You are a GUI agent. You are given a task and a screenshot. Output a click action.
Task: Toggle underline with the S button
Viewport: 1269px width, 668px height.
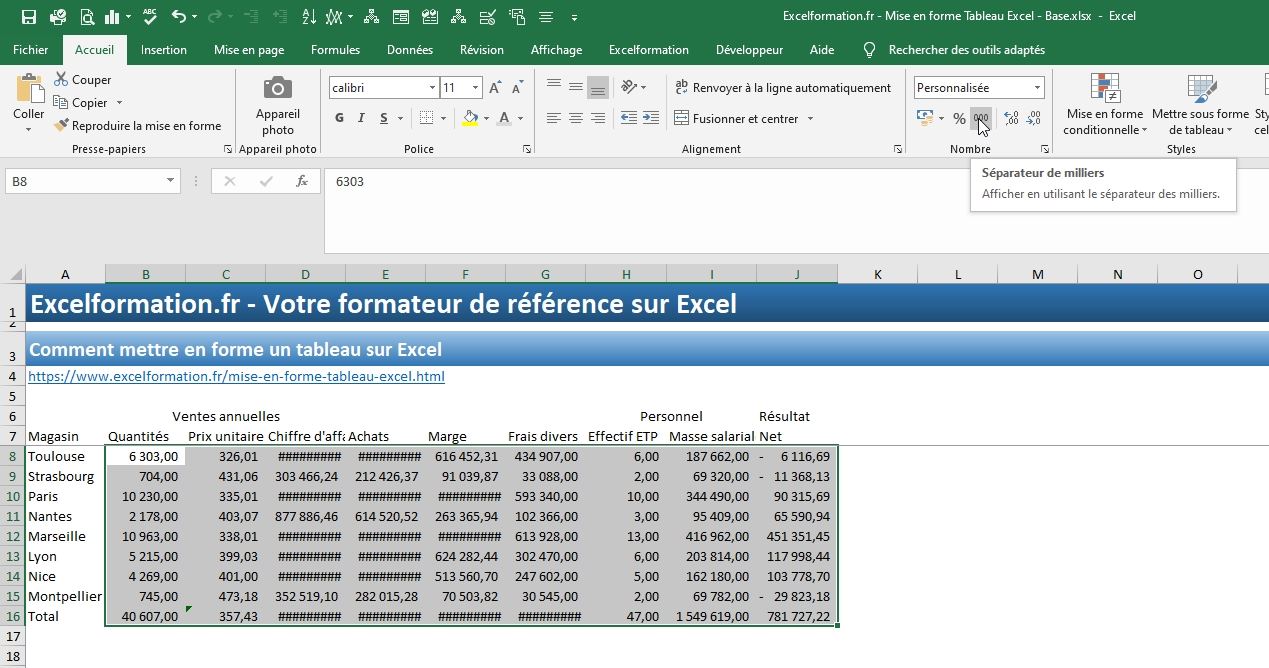[x=385, y=118]
